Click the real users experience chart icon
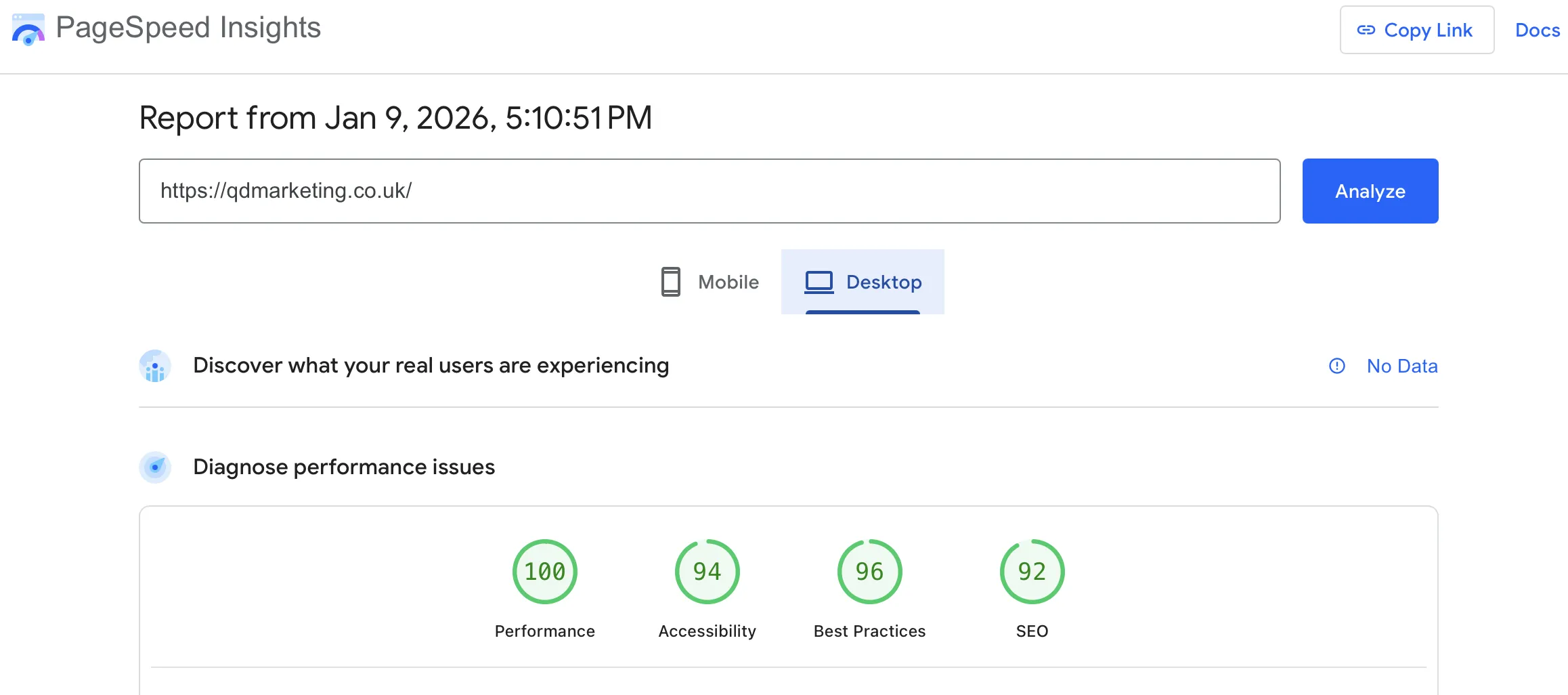 pos(155,366)
